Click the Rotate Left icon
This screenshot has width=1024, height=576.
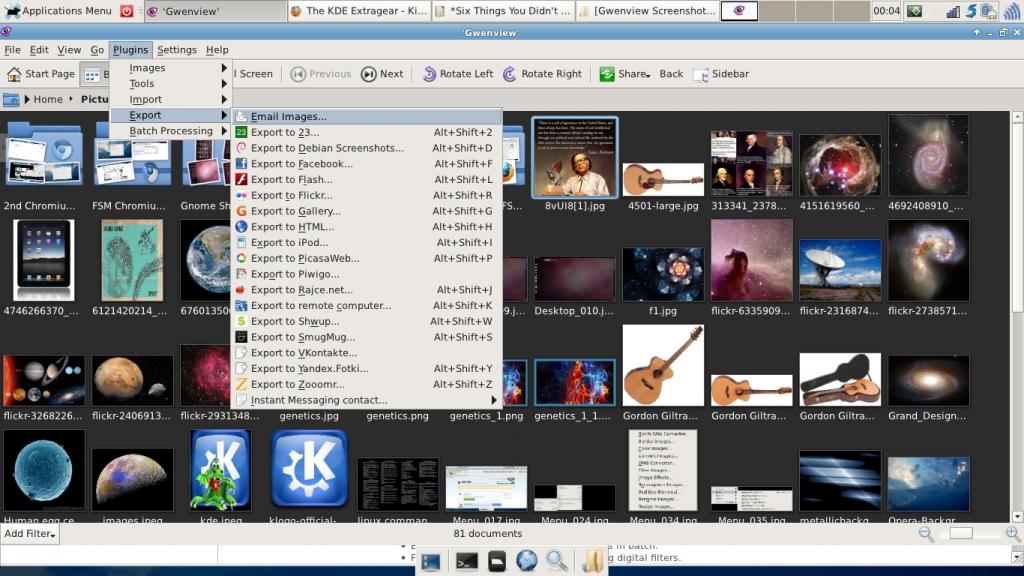[429, 74]
